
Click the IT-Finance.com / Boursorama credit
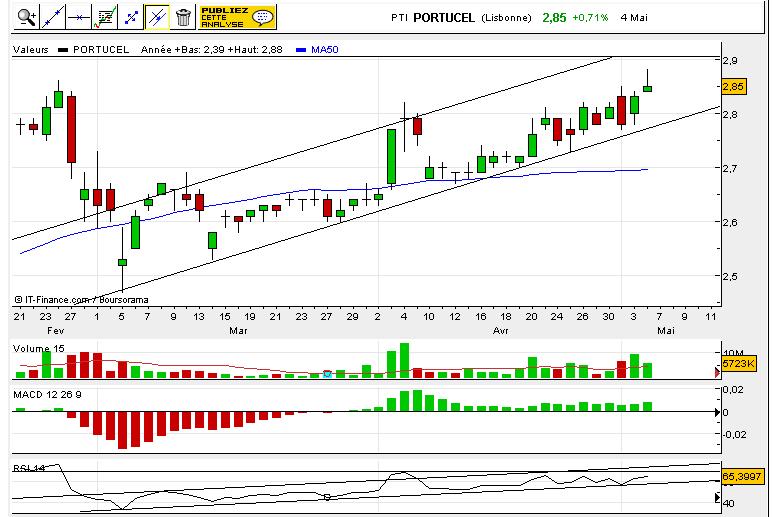pyautogui.click(x=81, y=300)
